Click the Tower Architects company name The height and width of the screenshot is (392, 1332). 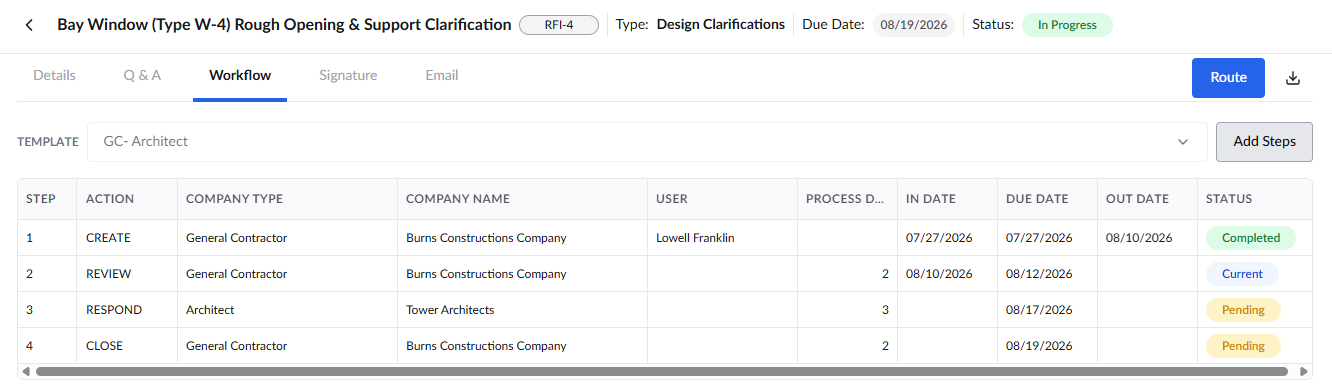450,310
